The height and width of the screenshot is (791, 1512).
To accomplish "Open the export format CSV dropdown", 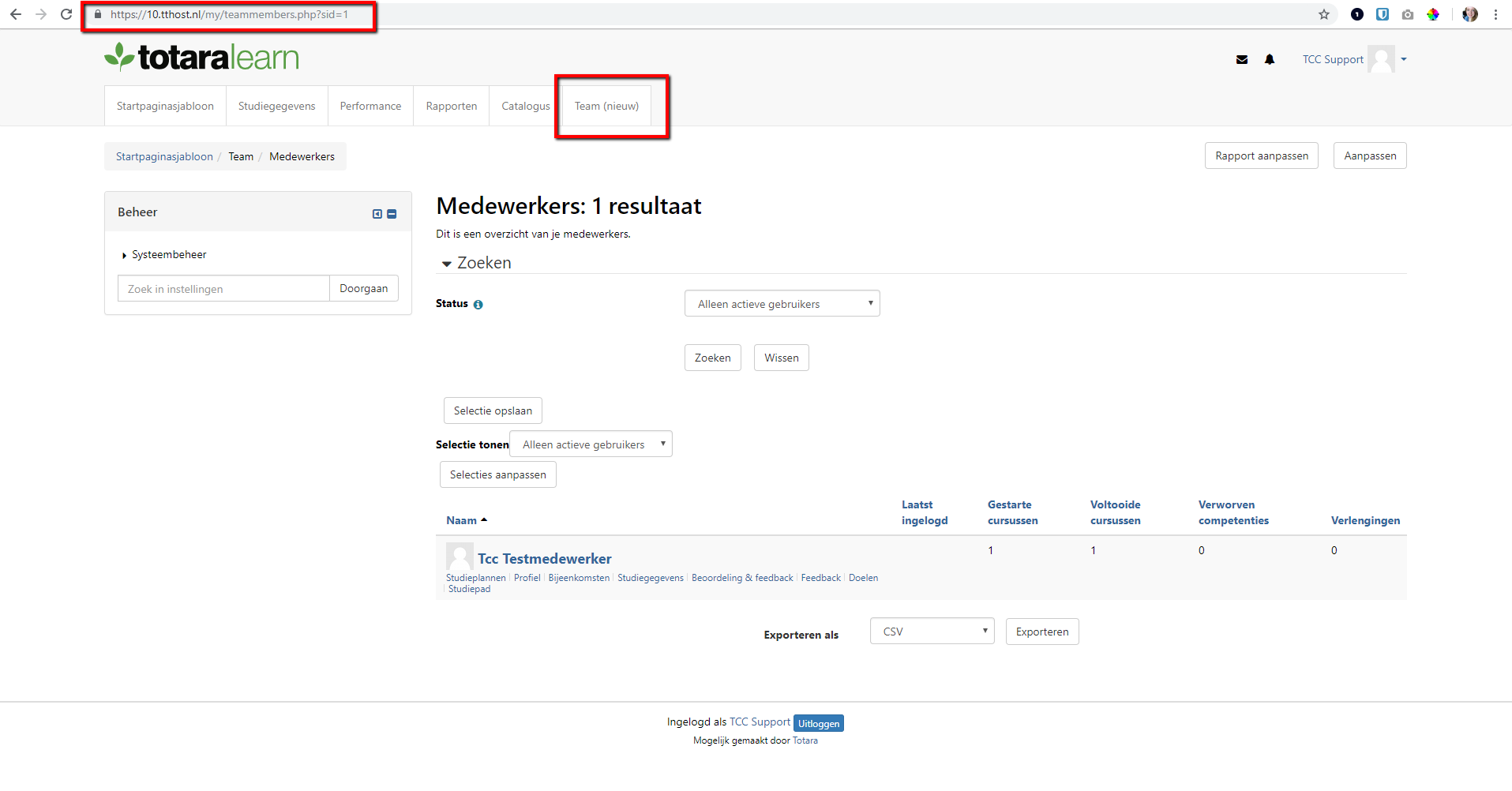I will pos(932,631).
